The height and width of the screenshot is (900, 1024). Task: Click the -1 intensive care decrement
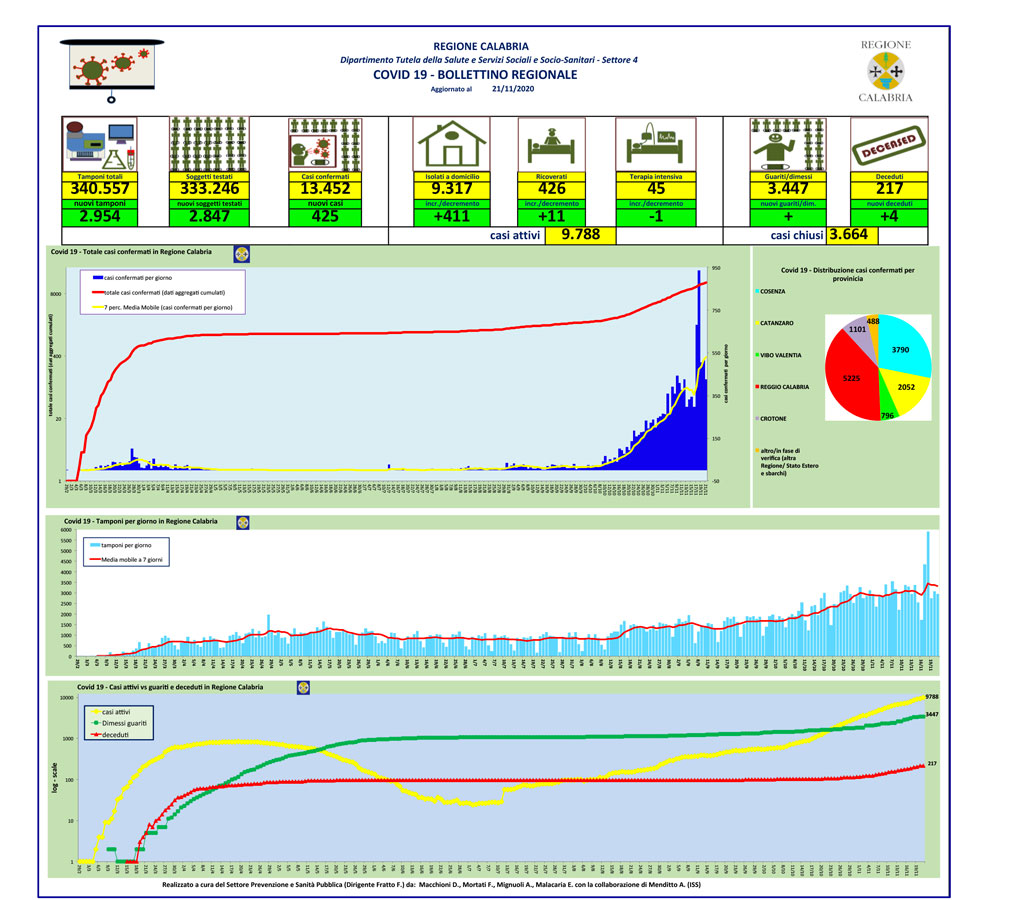(x=656, y=217)
